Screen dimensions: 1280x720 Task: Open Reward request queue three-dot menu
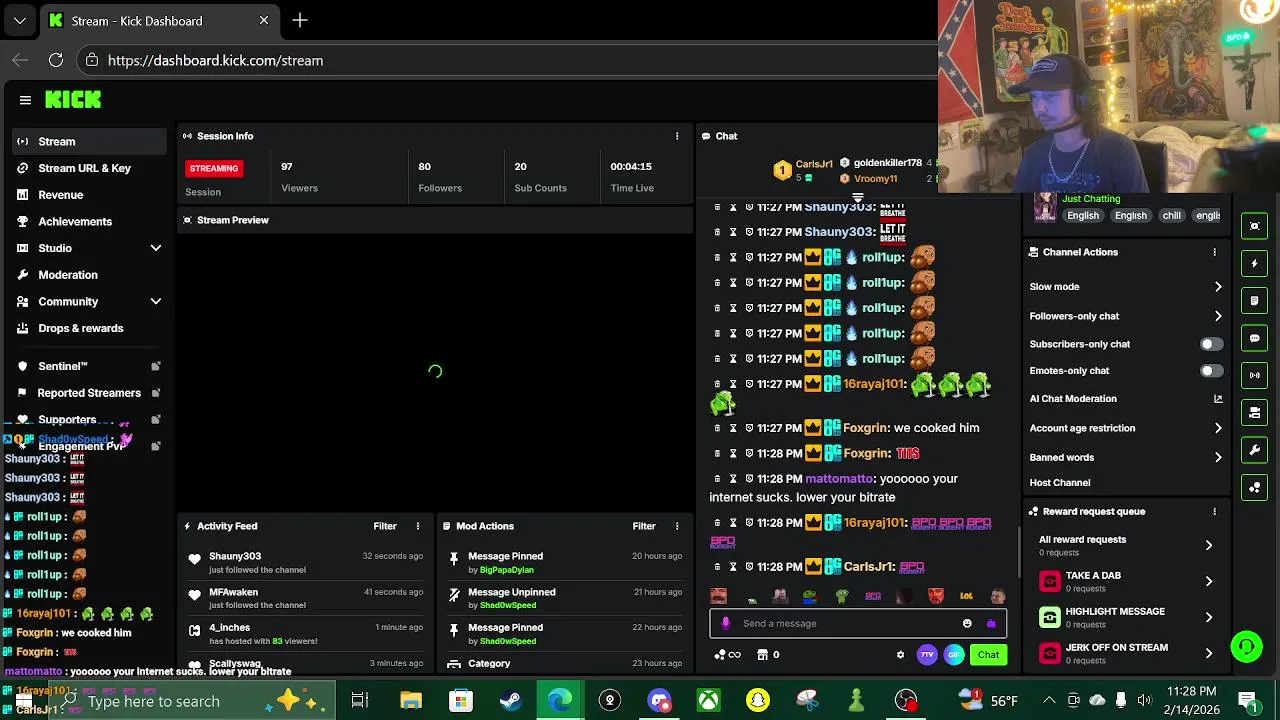click(1215, 511)
